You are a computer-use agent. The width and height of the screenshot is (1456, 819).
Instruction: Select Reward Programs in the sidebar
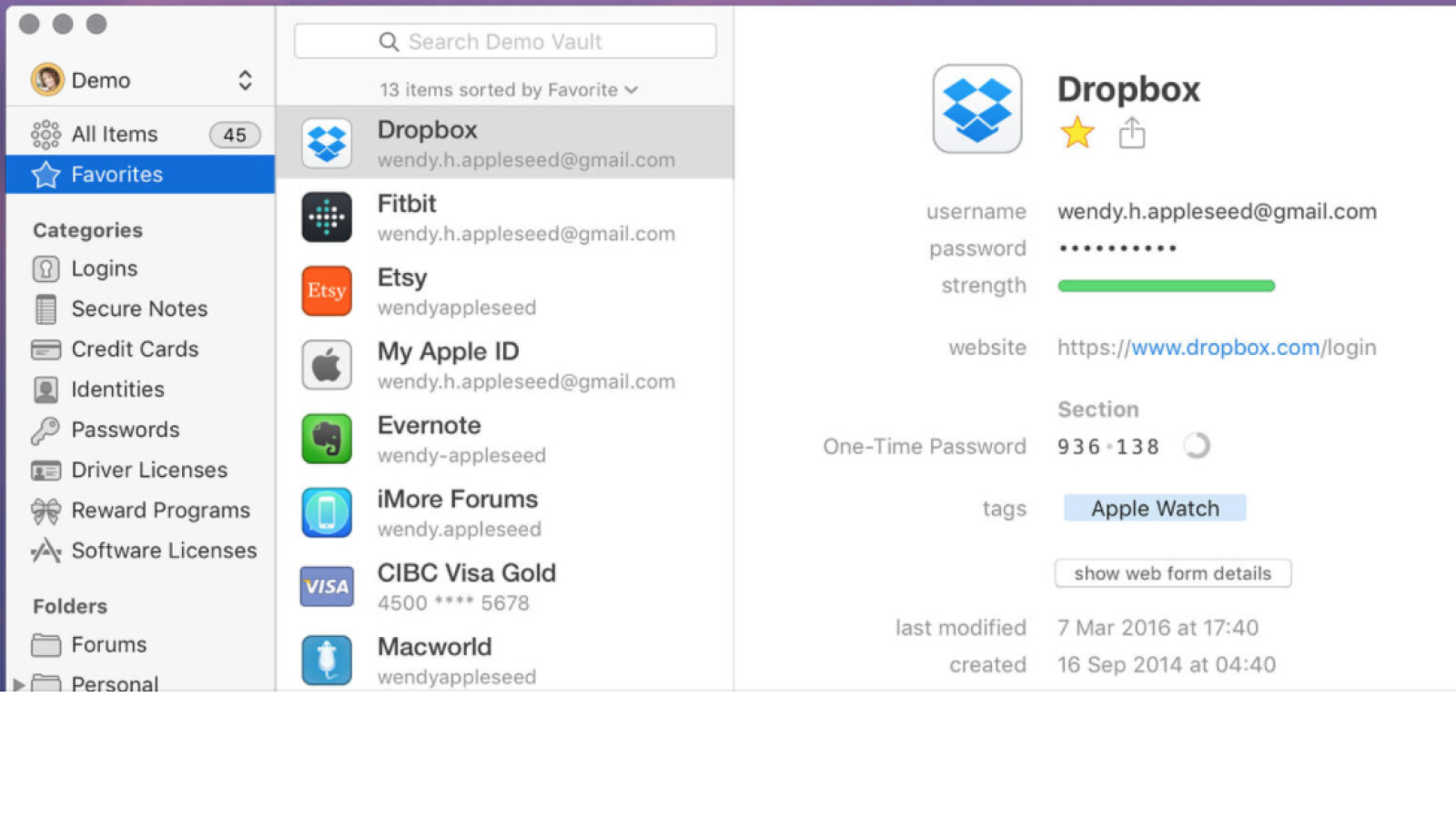(x=161, y=510)
